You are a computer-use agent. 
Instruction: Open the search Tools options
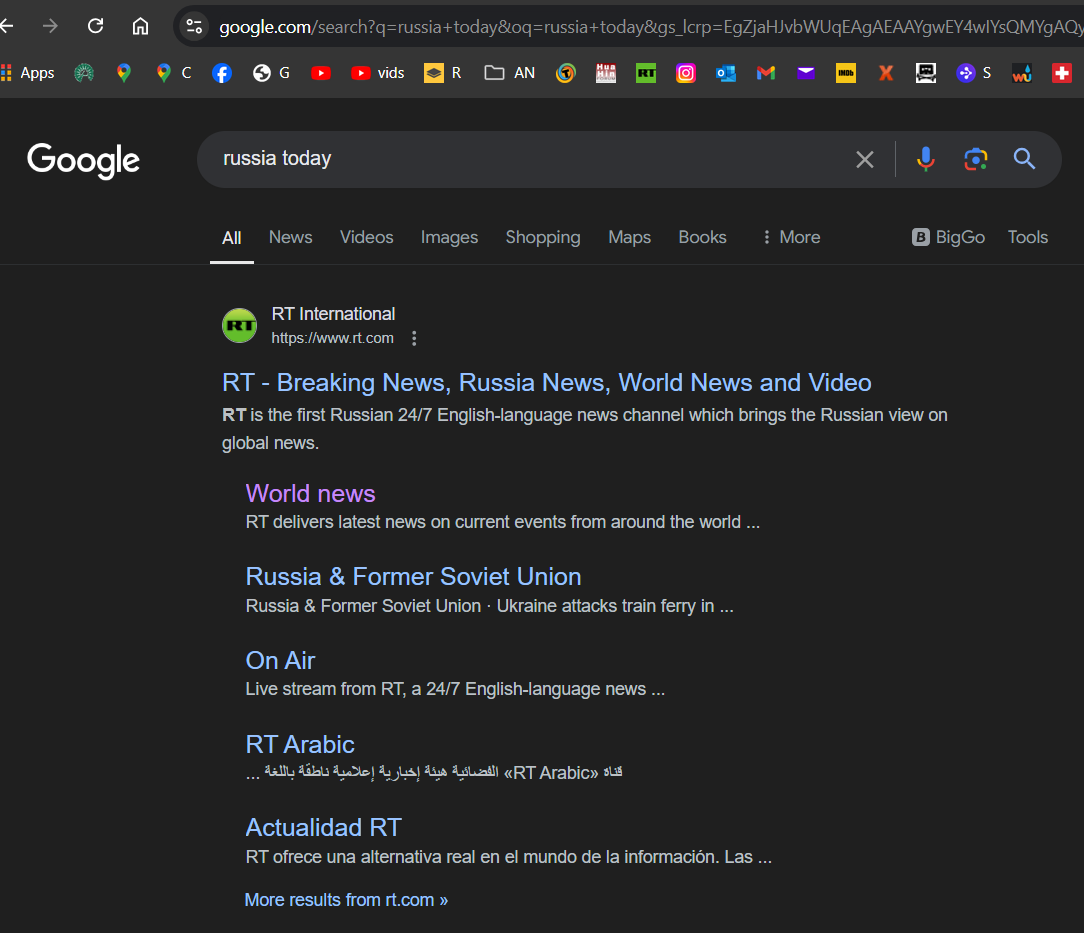(x=1027, y=237)
